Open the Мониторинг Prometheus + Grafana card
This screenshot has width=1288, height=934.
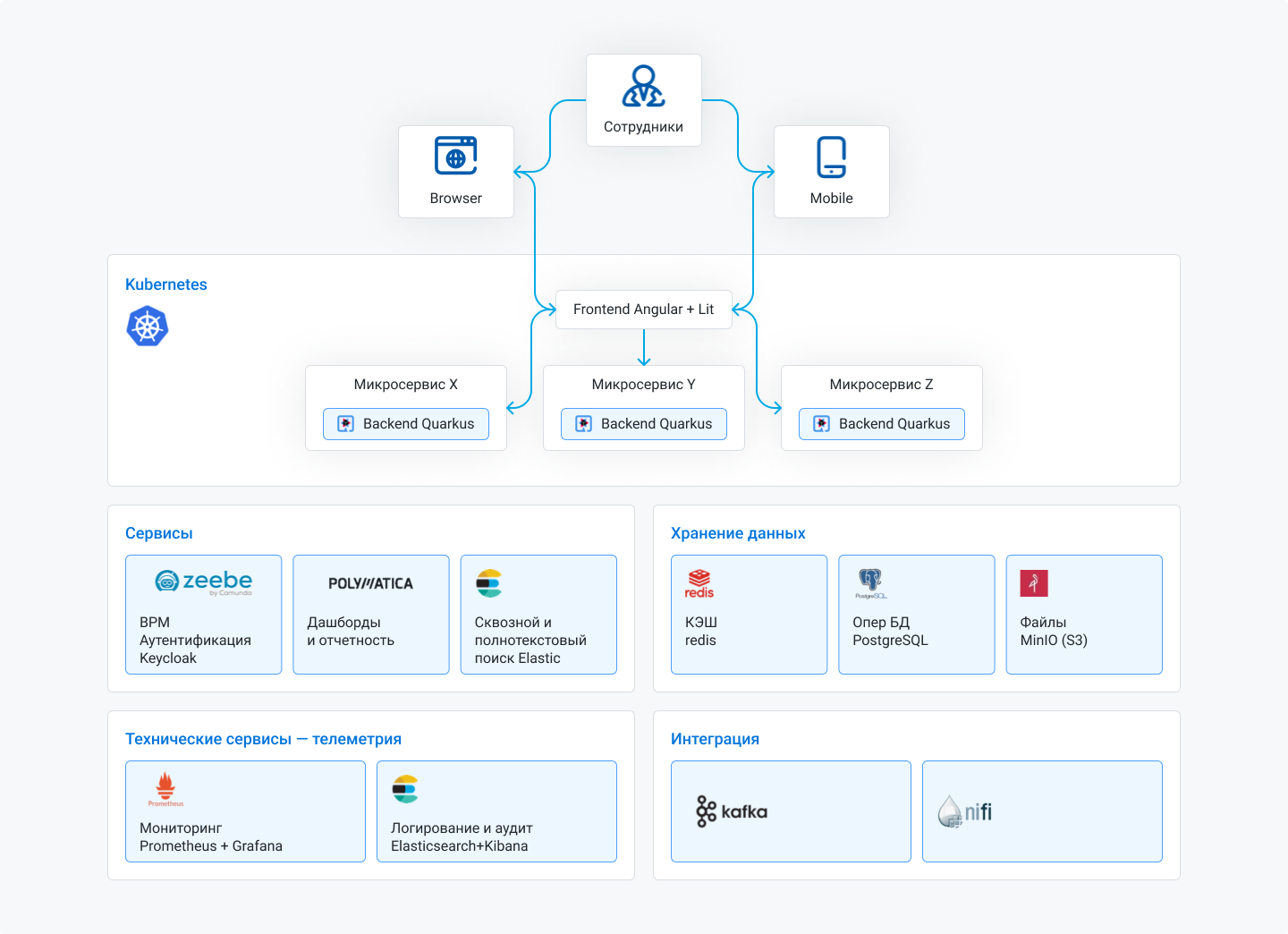(x=245, y=811)
